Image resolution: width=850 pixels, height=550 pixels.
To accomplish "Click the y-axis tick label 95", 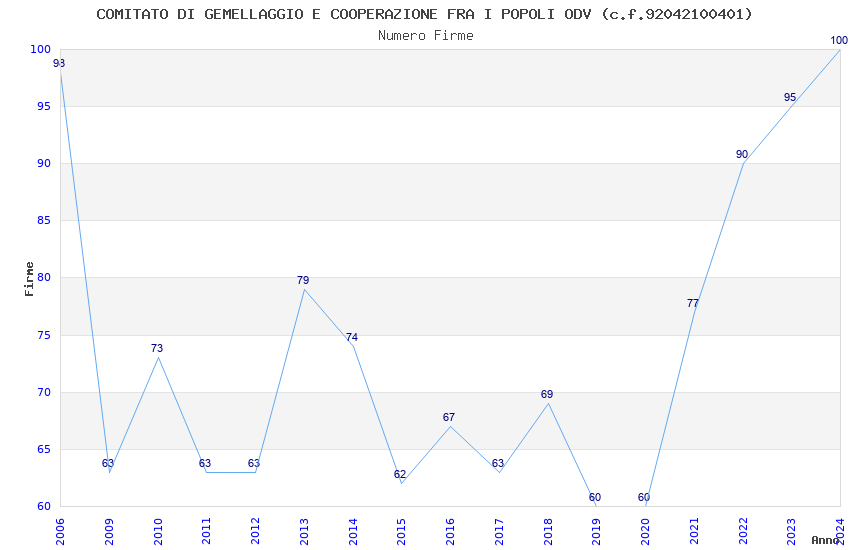I will [x=44, y=106].
